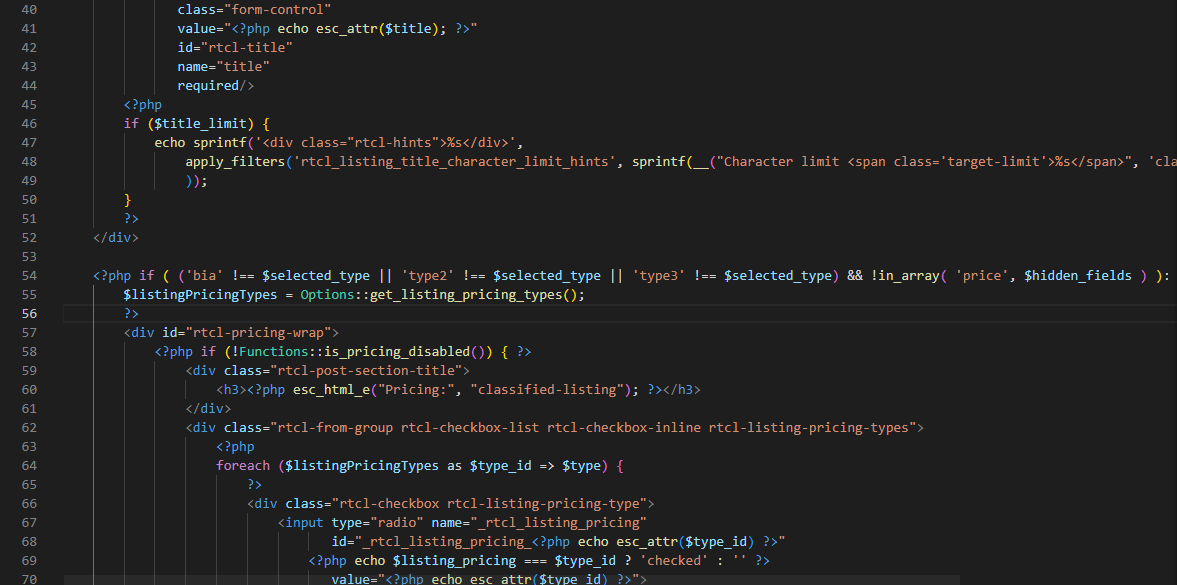The width and height of the screenshot is (1177, 585).
Task: Click line number 67 in the gutter
Action: [29, 522]
